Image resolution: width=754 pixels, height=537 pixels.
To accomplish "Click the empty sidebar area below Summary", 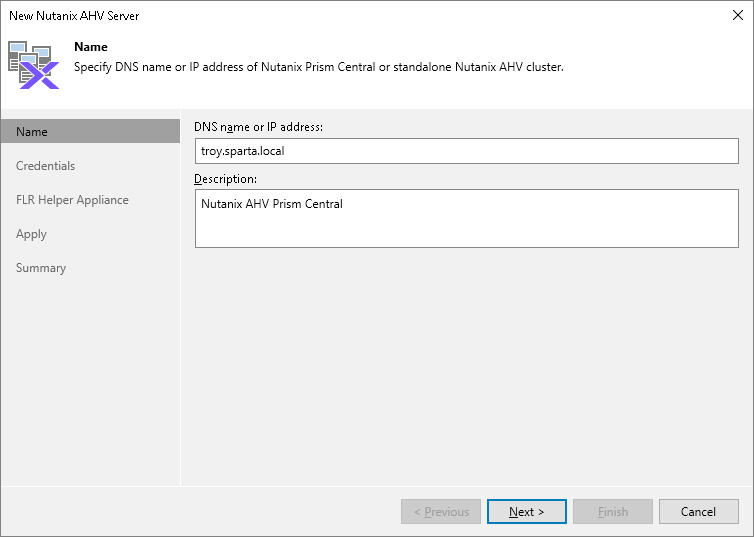I will 90,380.
